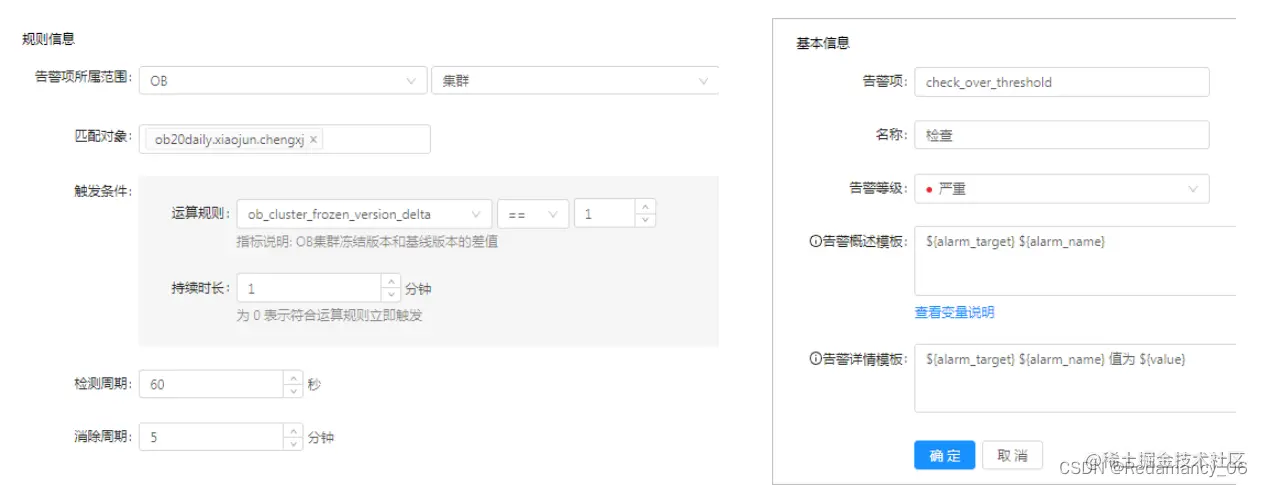The image size is (1262, 487).
Task: Decrease the threshold value 1 stepper
Action: [645, 220]
